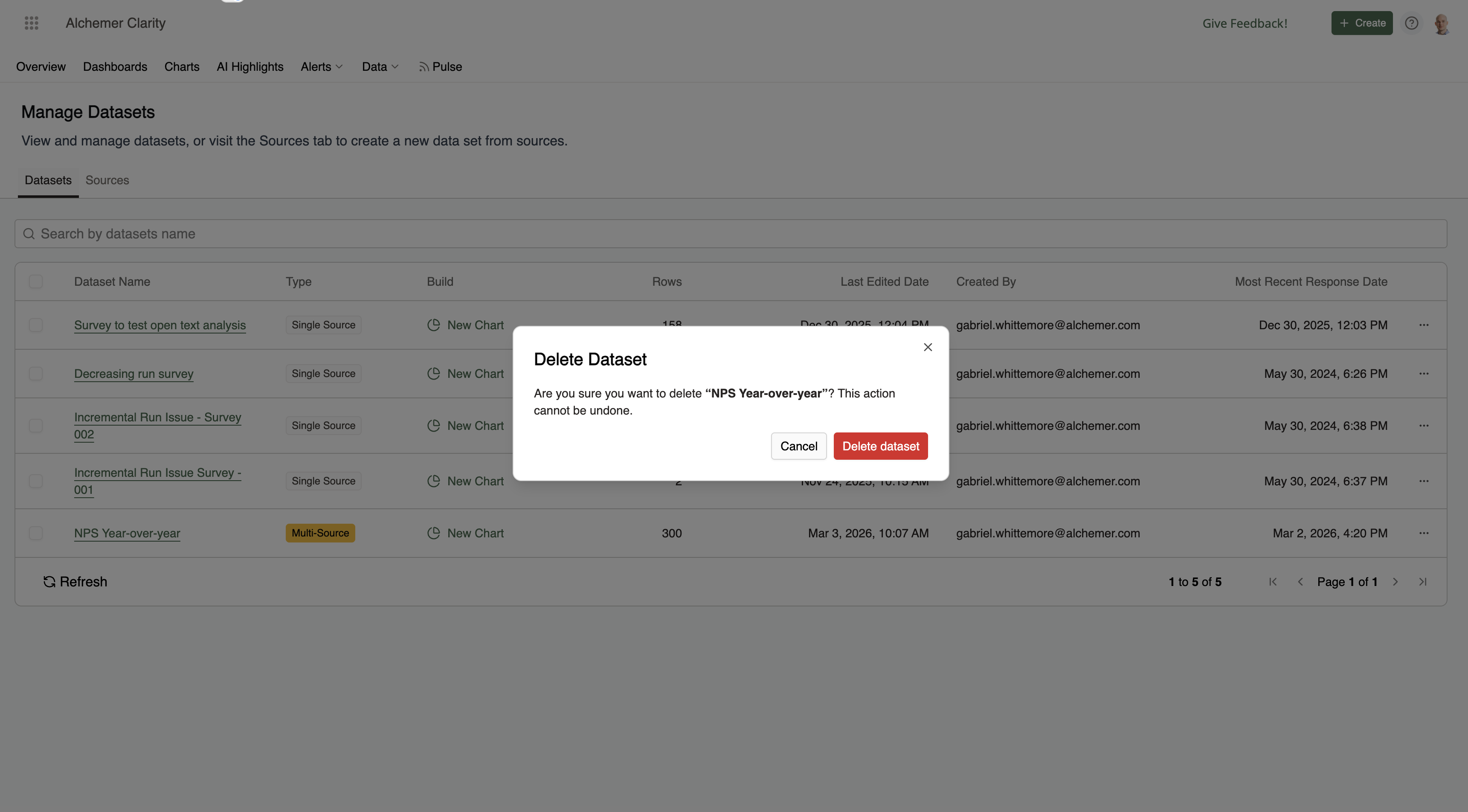Open the apps grid launcher icon
Viewport: 1468px width, 812px height.
point(32,23)
